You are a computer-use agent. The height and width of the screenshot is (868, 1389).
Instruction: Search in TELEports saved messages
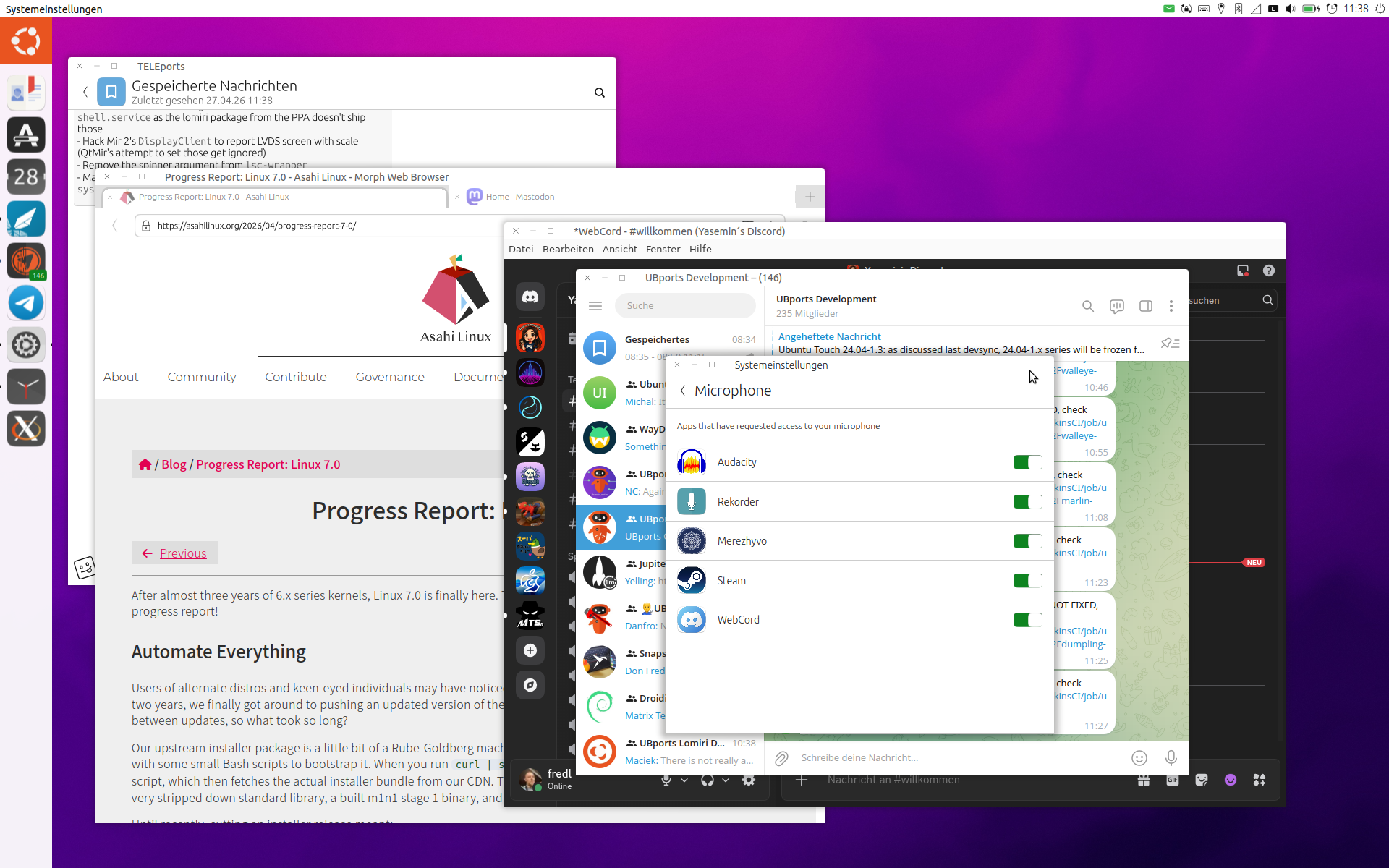[600, 93]
